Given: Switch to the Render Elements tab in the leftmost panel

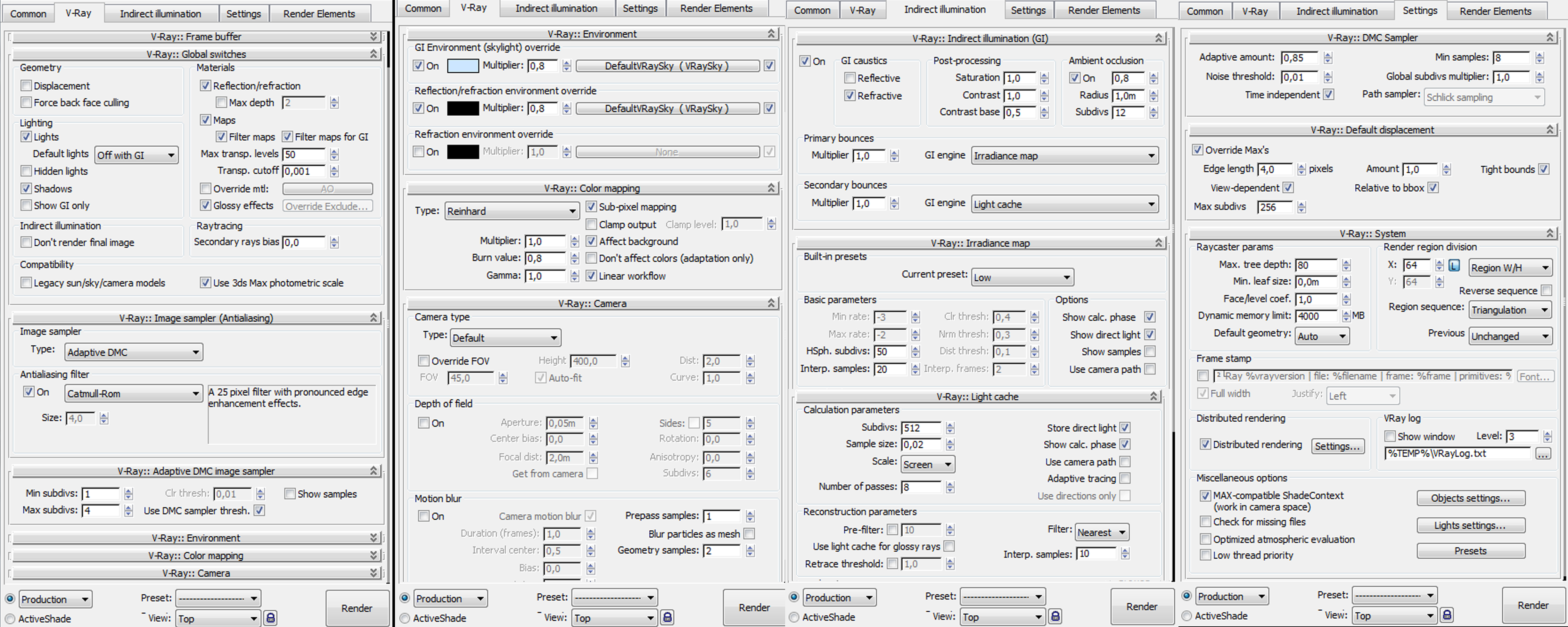Looking at the screenshot, I should [x=319, y=13].
